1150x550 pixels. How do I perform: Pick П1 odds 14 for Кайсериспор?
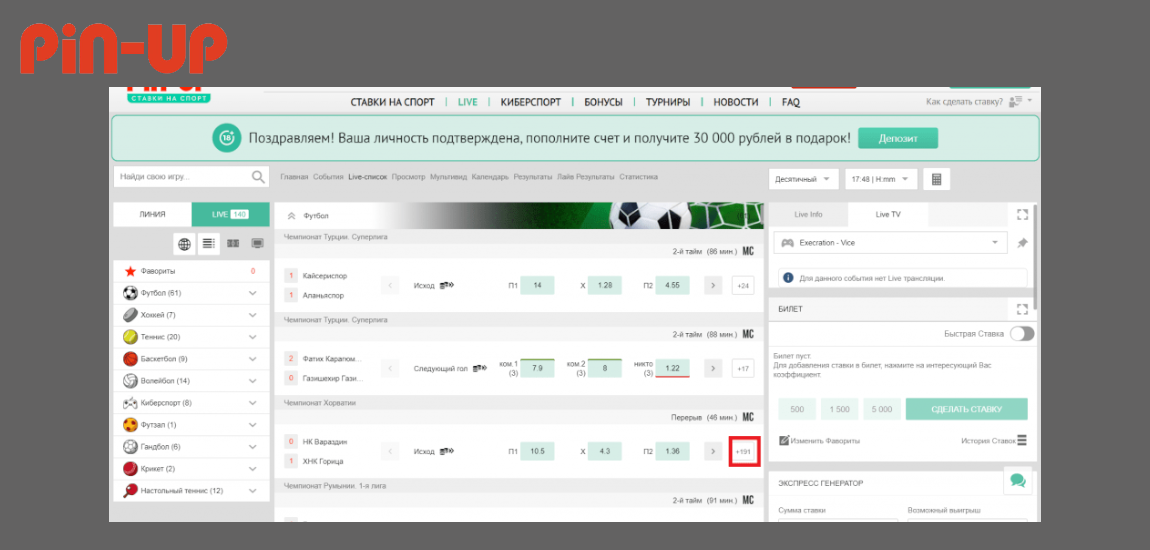click(x=538, y=285)
